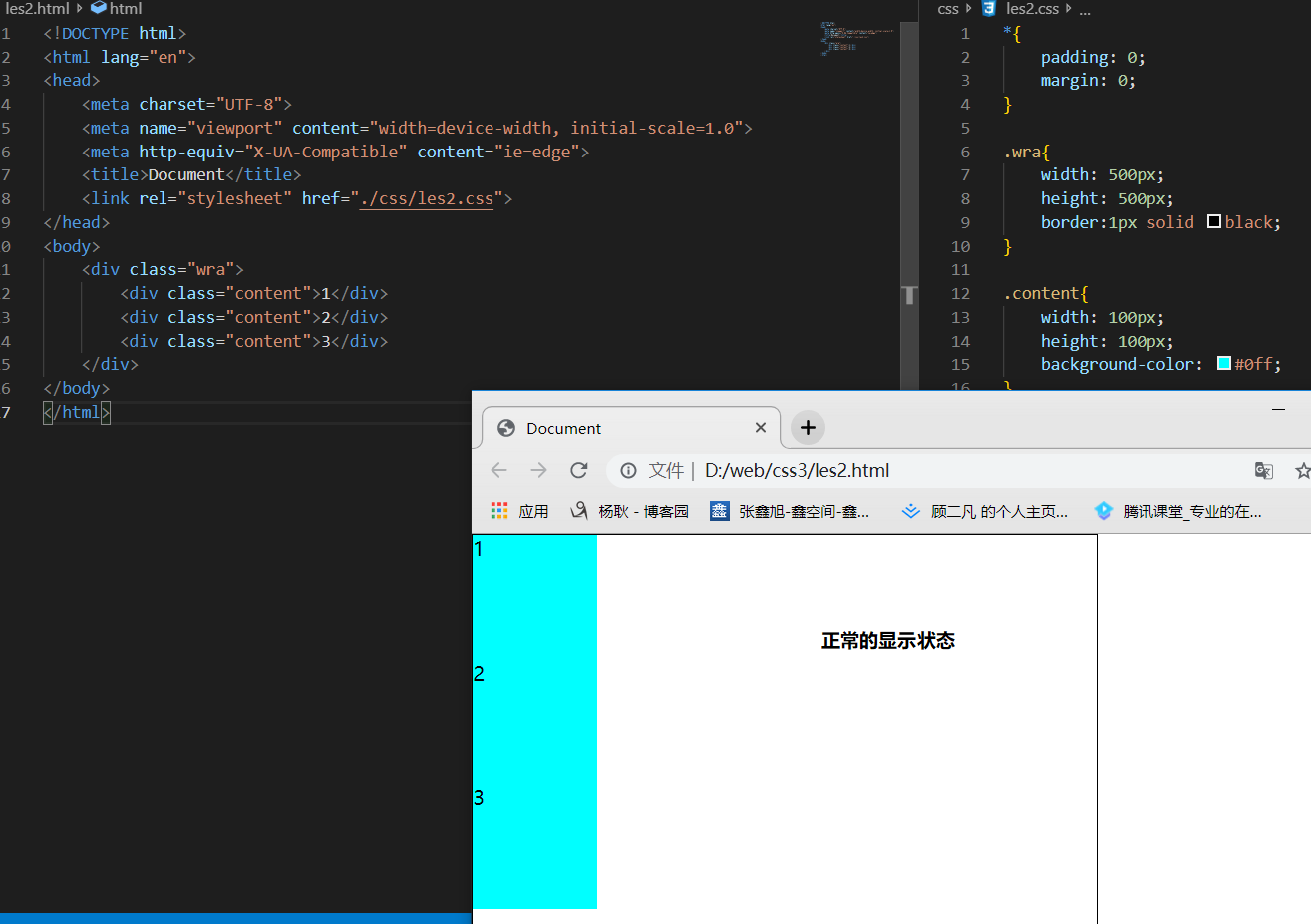Click the browser back arrow
1311x924 pixels.
coord(499,470)
